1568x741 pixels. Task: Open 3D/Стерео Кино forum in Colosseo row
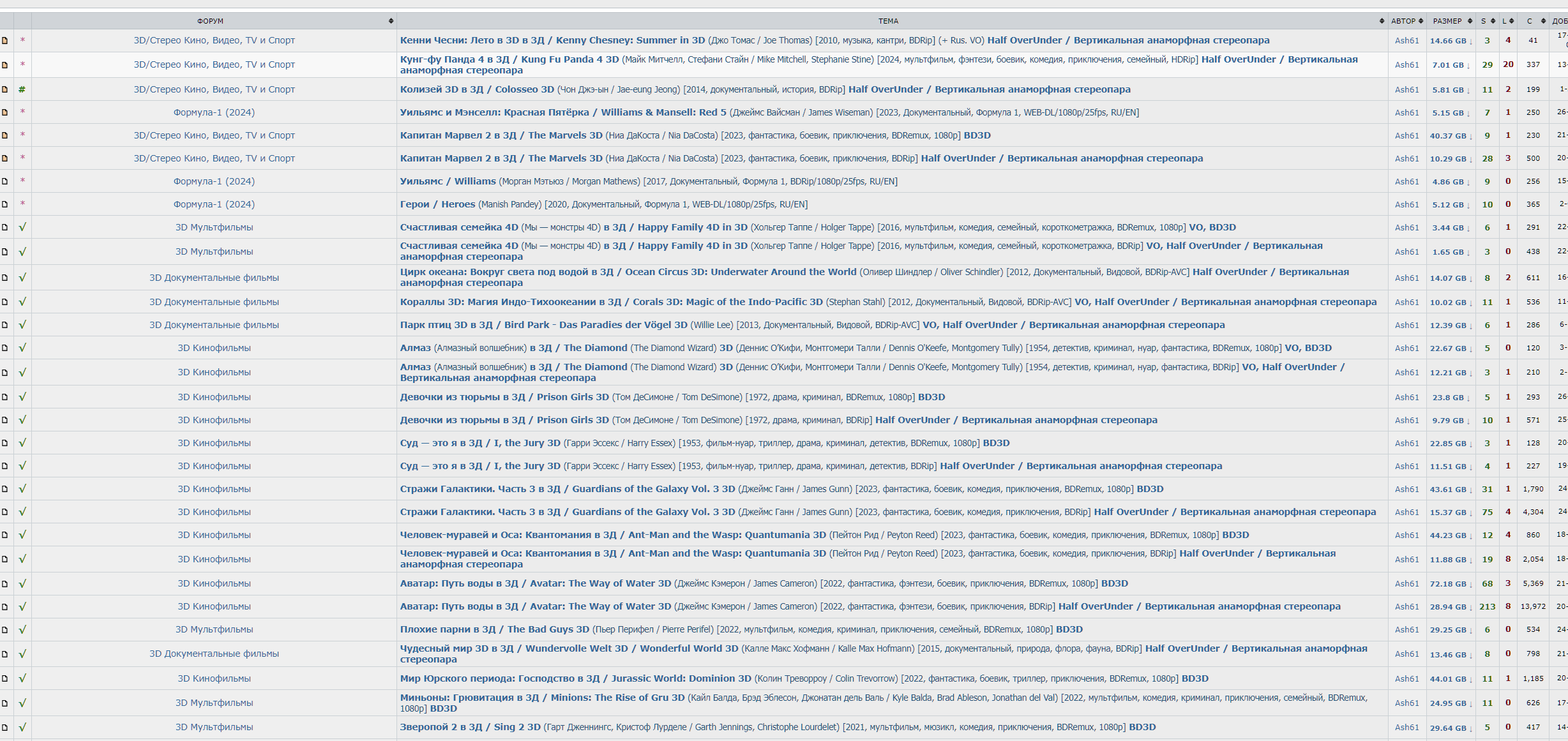click(214, 89)
